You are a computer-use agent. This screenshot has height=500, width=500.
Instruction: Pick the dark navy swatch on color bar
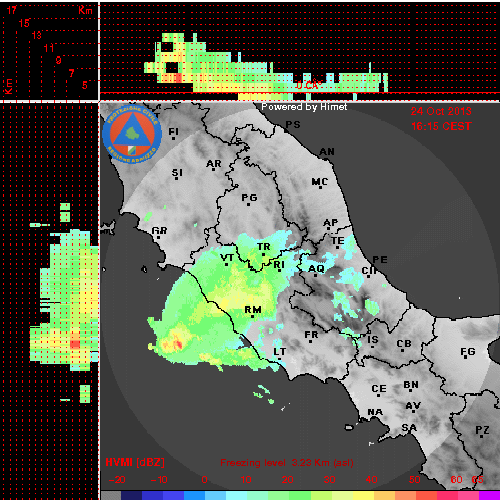[131, 495]
